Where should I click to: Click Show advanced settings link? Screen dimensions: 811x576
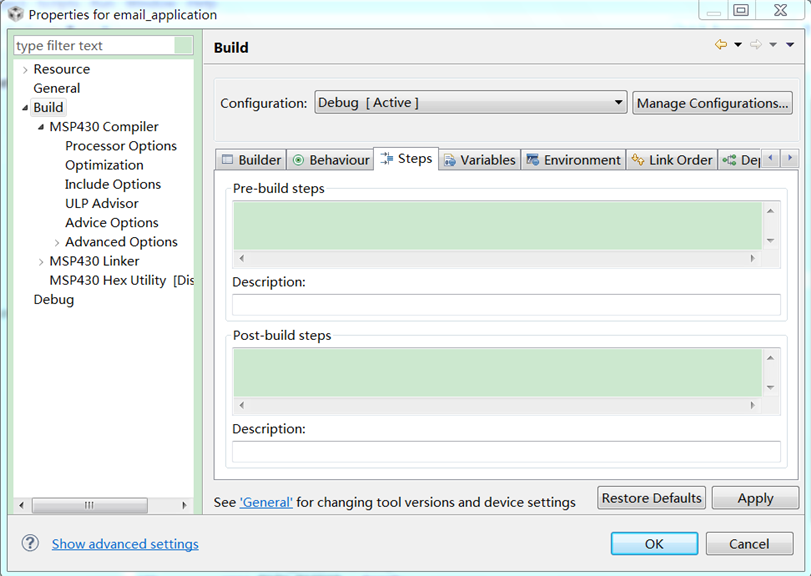pyautogui.click(x=125, y=544)
